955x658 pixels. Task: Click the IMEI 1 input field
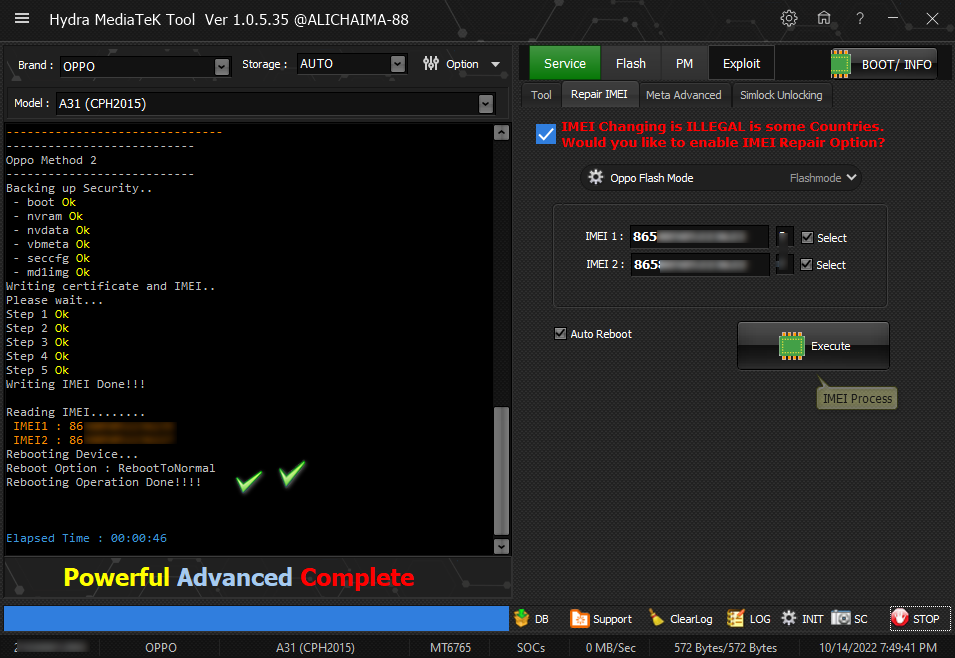pyautogui.click(x=699, y=236)
